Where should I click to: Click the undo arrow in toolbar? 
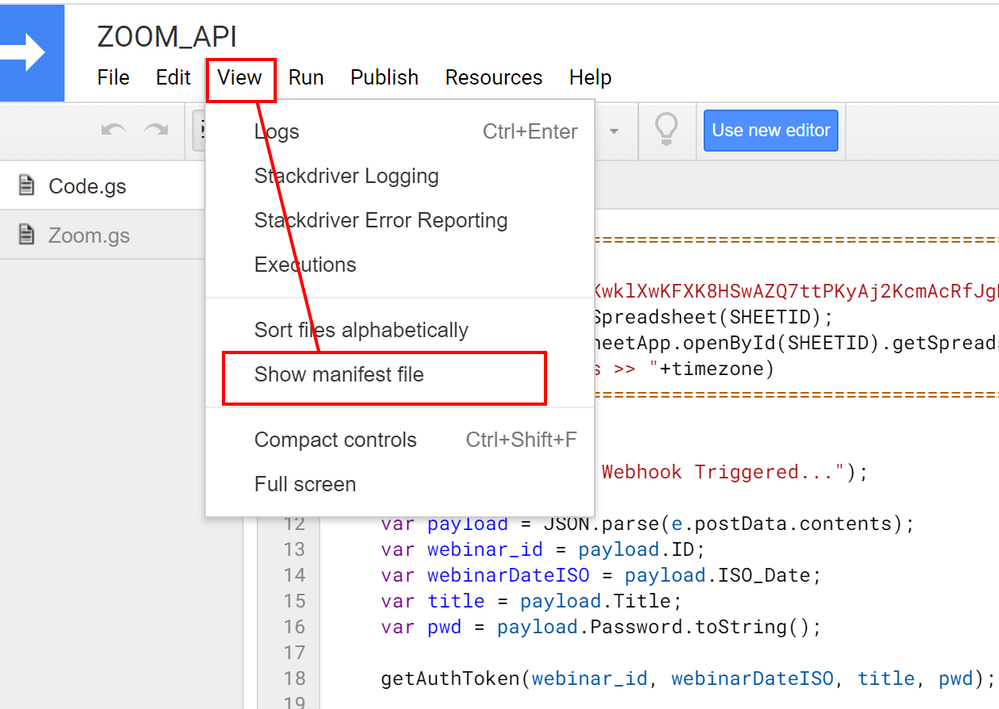pyautogui.click(x=113, y=131)
